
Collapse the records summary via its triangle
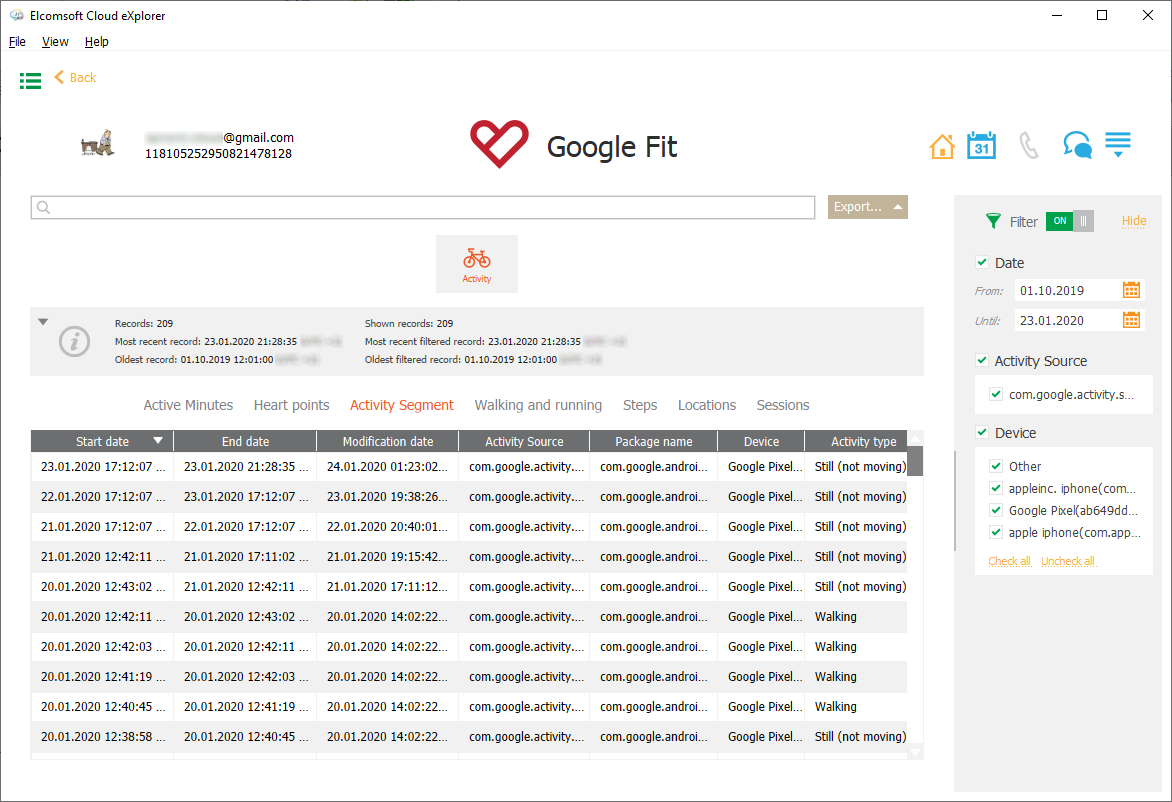coord(42,321)
